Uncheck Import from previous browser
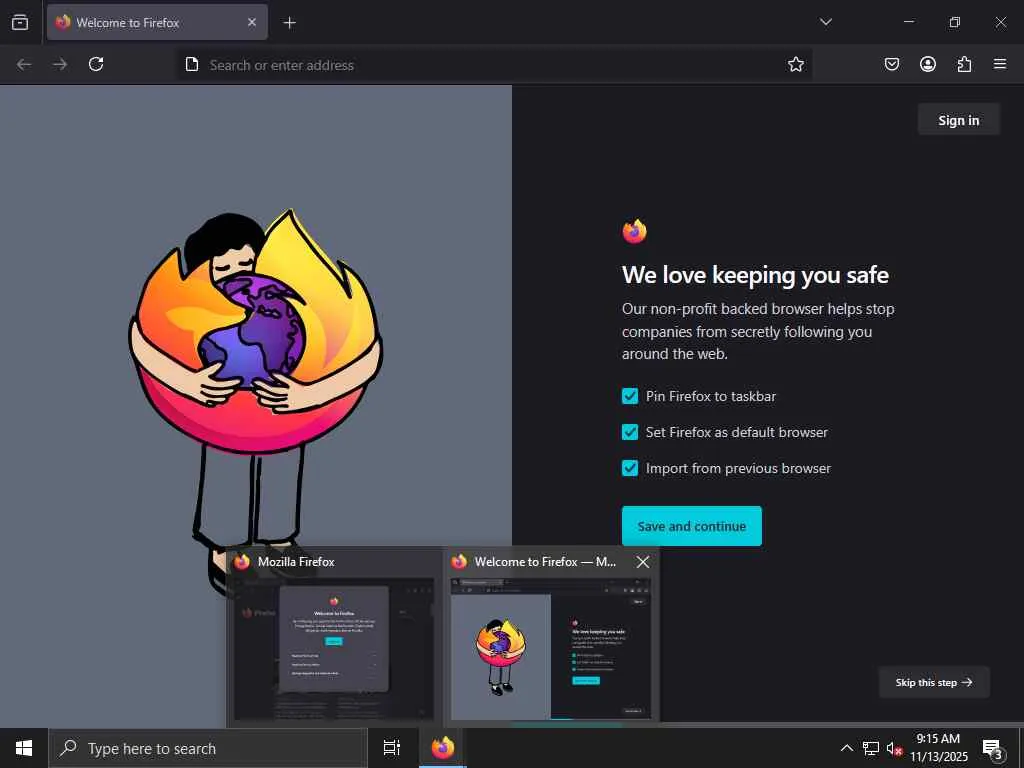 (x=630, y=468)
